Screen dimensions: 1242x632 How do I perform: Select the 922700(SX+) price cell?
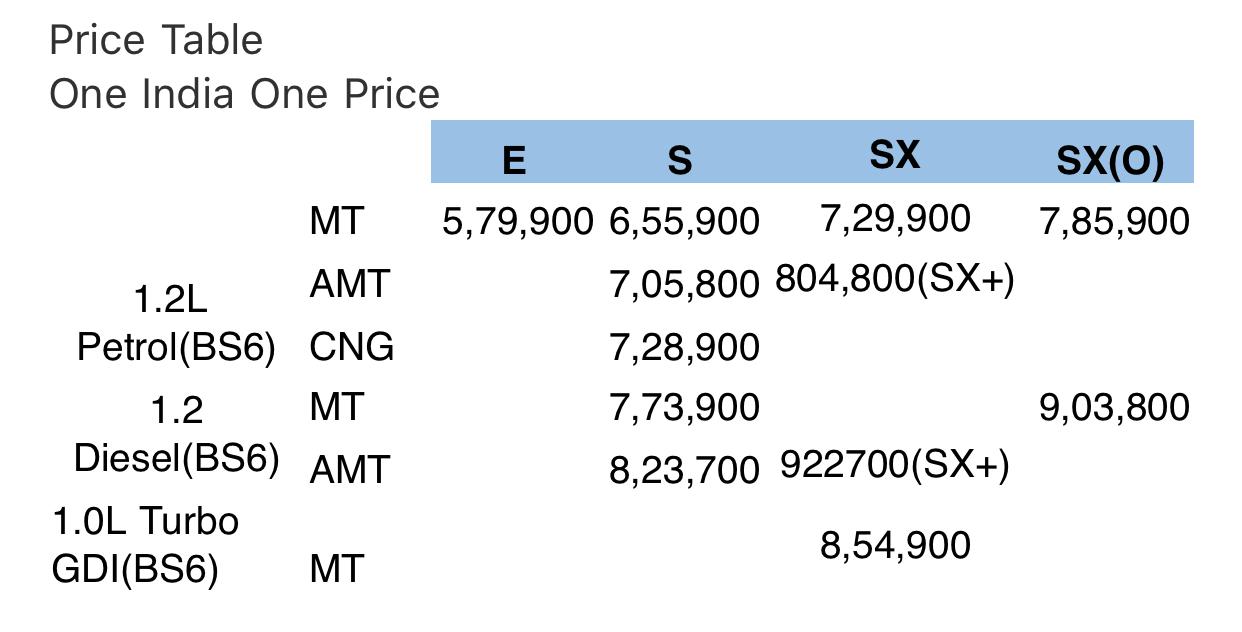(x=894, y=465)
